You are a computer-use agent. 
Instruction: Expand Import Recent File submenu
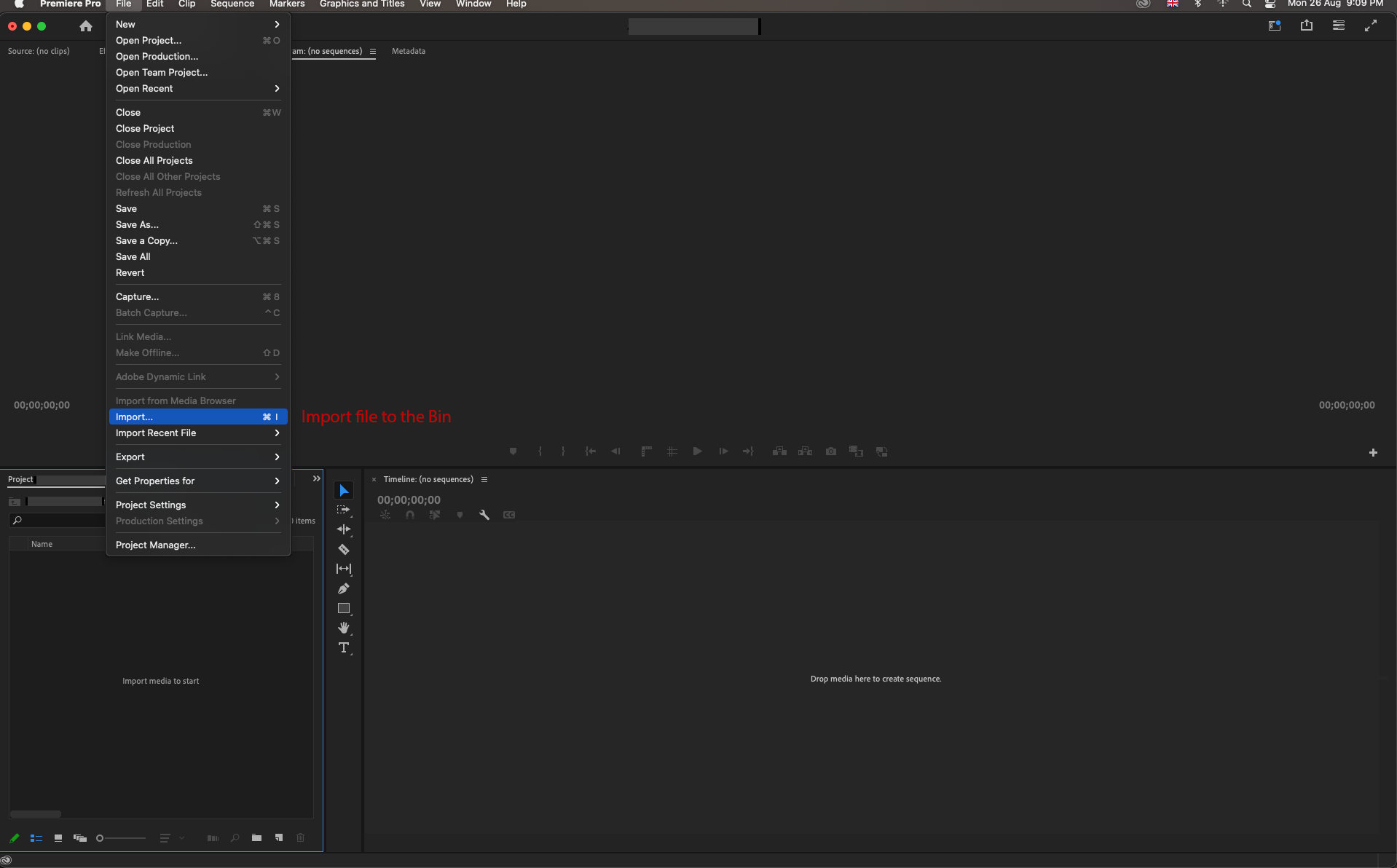point(198,433)
